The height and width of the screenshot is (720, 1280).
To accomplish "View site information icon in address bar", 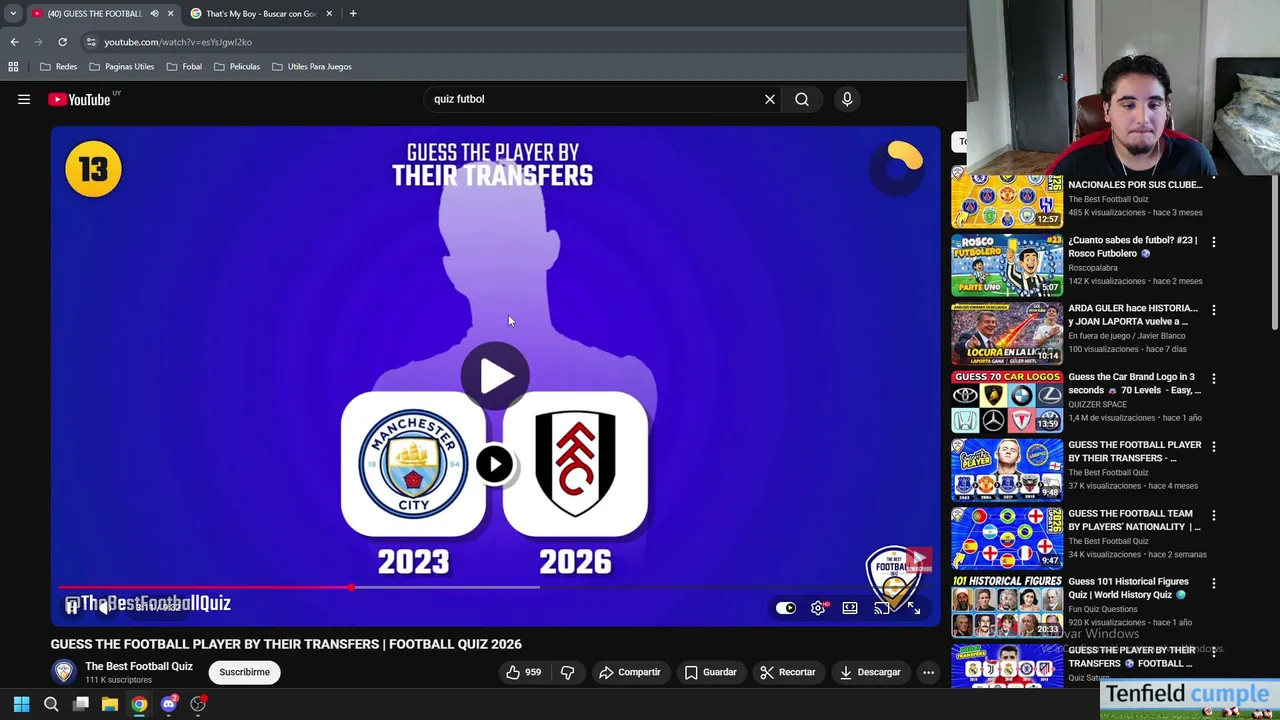I will point(91,42).
